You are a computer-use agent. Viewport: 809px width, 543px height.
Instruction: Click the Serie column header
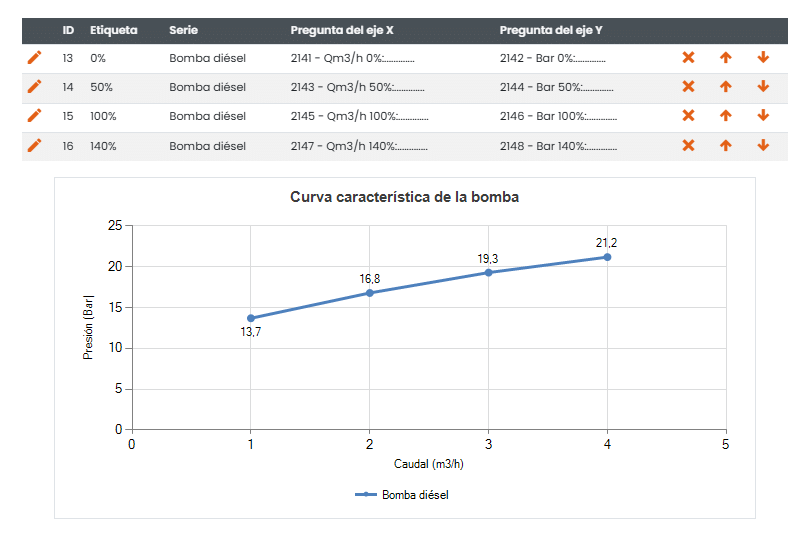coord(183,30)
